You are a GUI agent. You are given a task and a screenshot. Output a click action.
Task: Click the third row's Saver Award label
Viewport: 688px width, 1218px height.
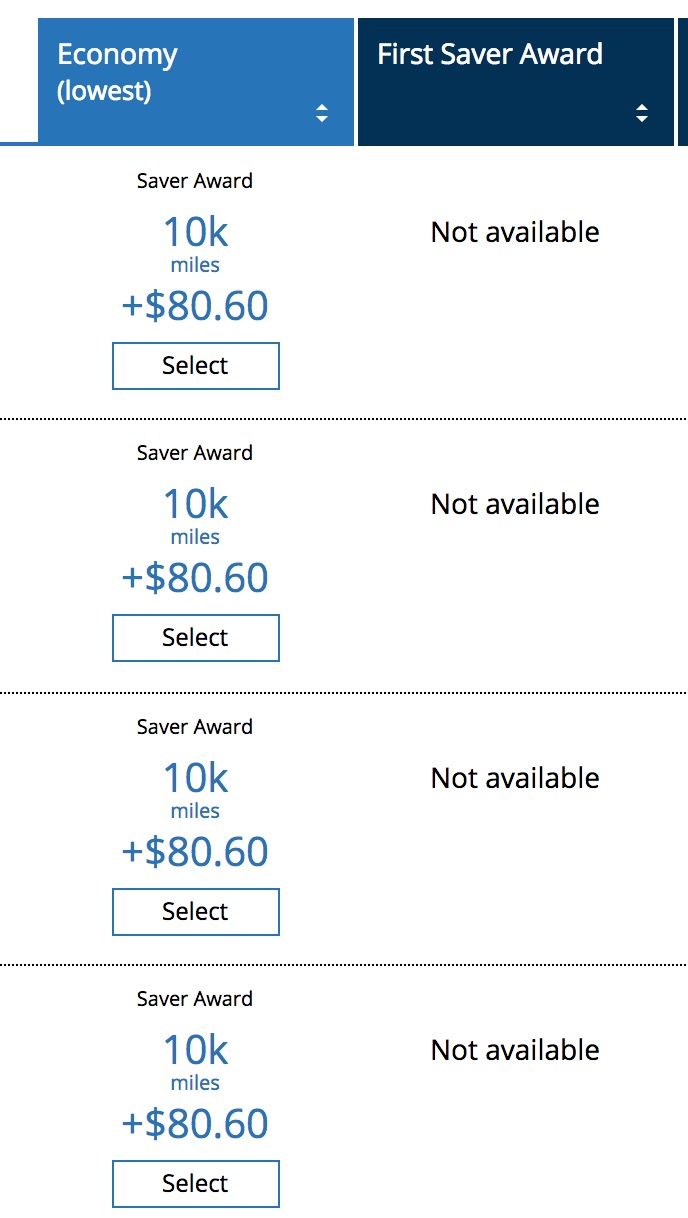pos(195,727)
